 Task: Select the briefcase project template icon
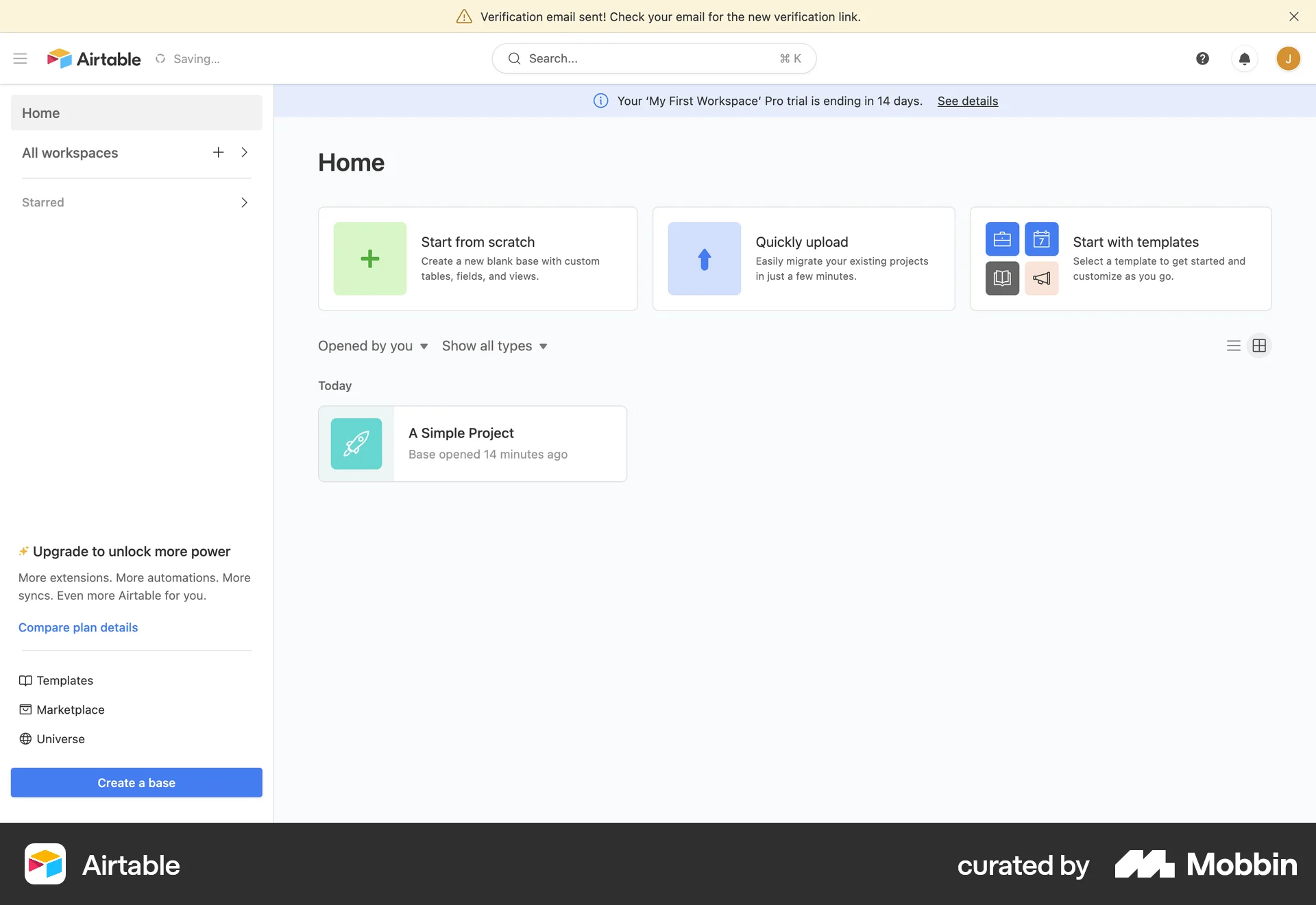1001,239
